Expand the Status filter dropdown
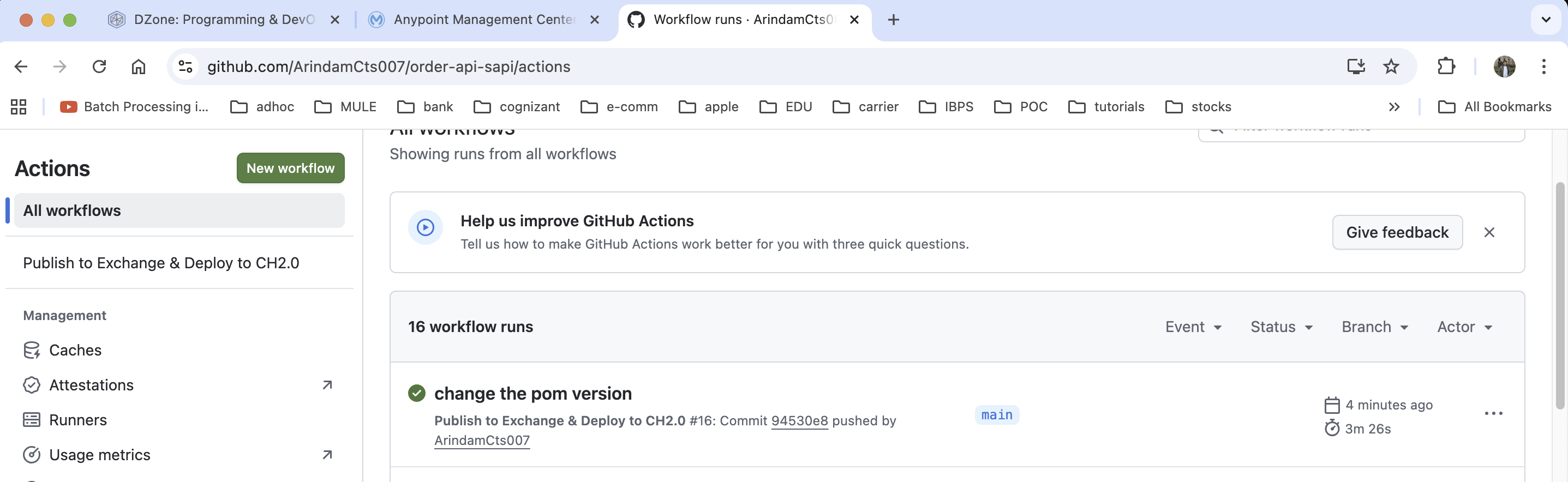This screenshot has height=482, width=1568. [x=1282, y=327]
